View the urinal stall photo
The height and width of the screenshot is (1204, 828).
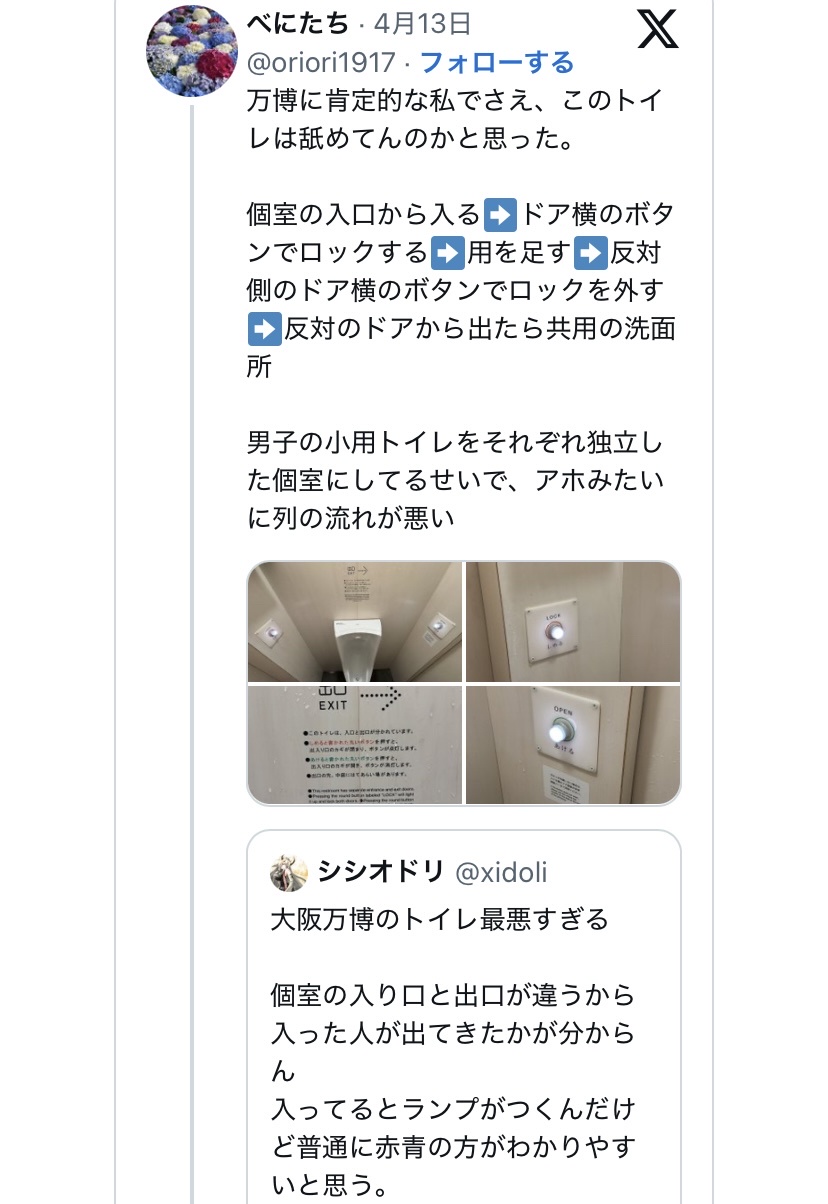point(355,621)
